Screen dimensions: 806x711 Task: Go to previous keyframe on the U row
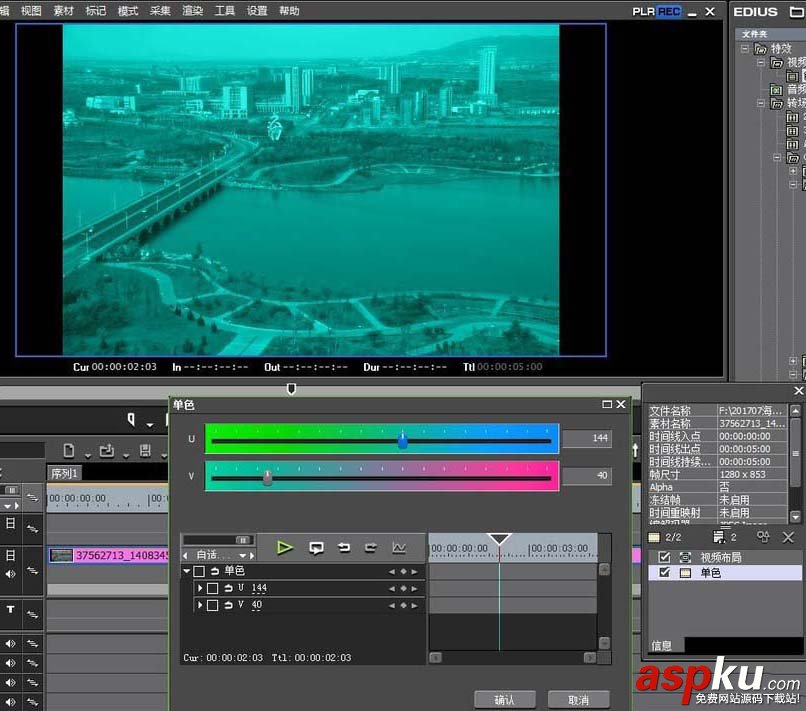(392, 589)
